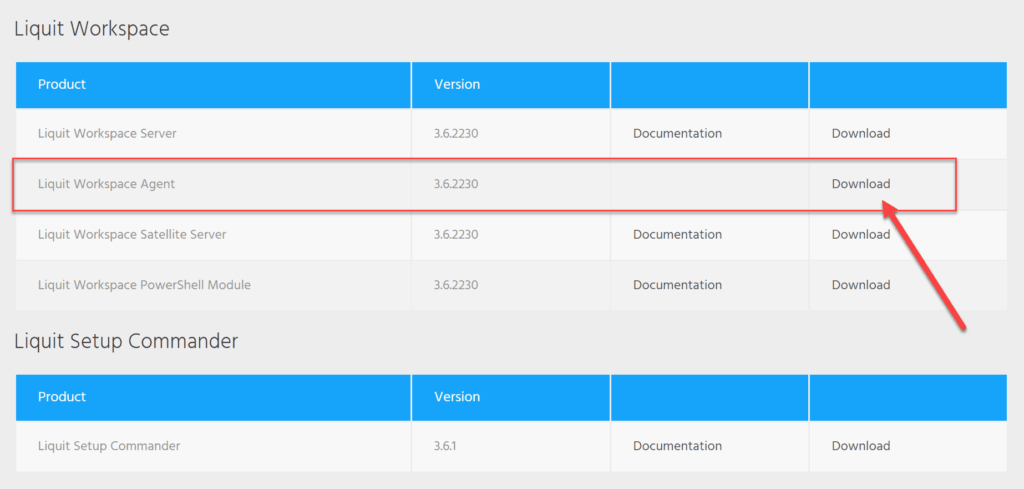Image resolution: width=1024 pixels, height=489 pixels.
Task: Download Liquit Workspace Server
Action: click(x=860, y=134)
